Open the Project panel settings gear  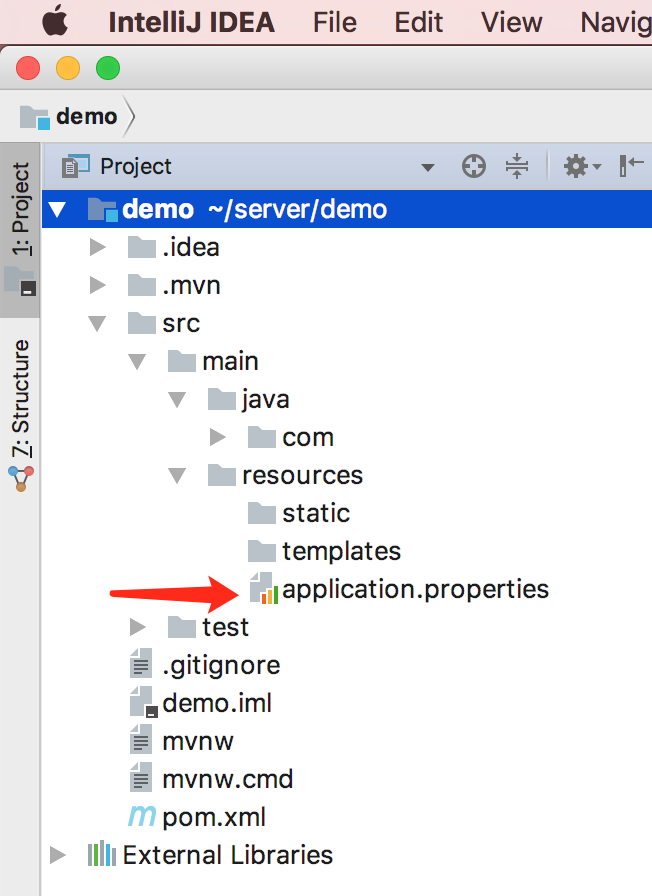577,167
